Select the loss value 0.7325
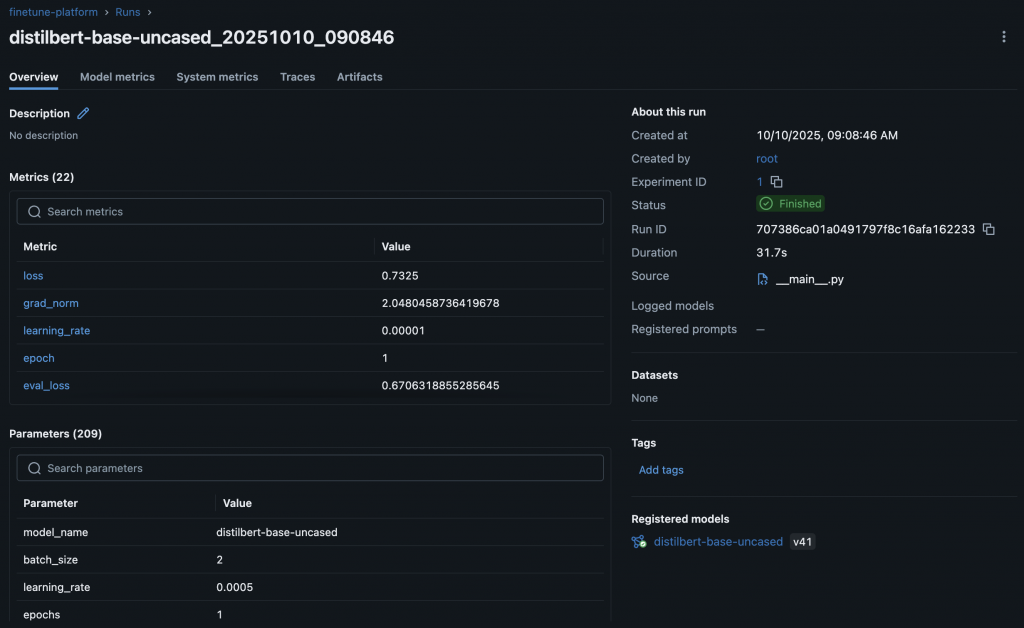Viewport: 1024px width, 628px height. [x=400, y=275]
